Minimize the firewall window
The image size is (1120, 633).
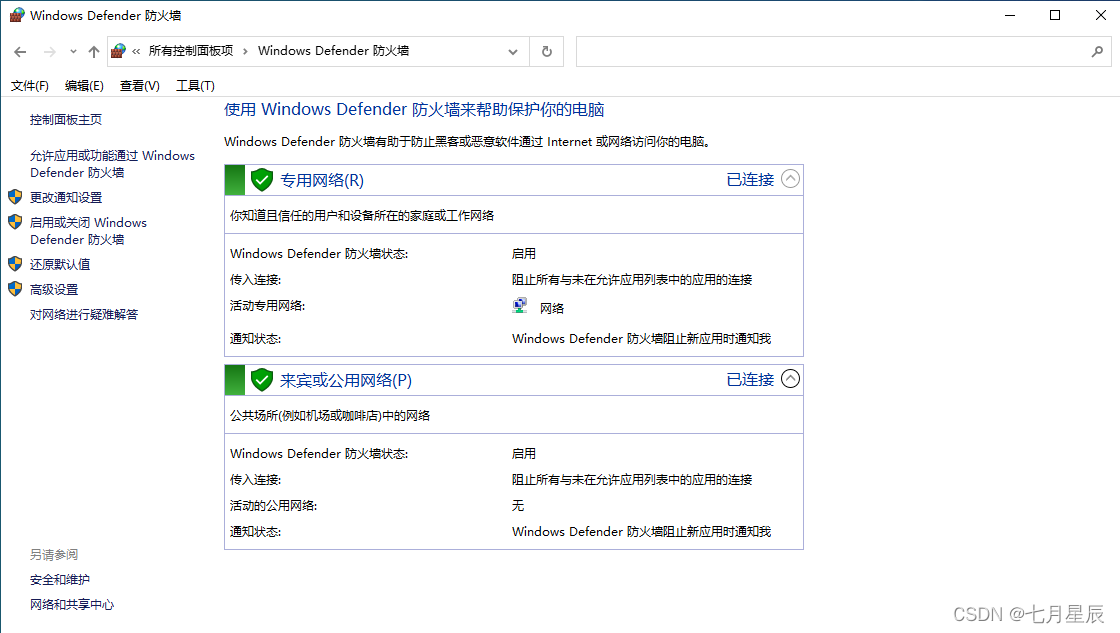[x=1010, y=15]
